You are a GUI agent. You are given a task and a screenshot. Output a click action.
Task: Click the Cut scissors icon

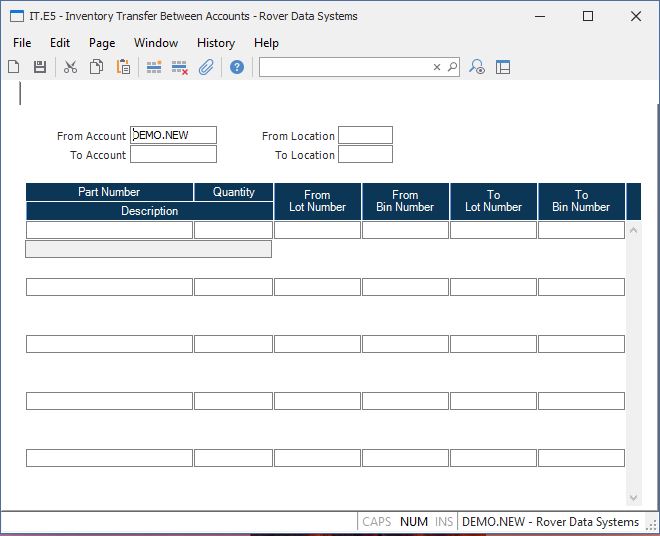coord(70,67)
